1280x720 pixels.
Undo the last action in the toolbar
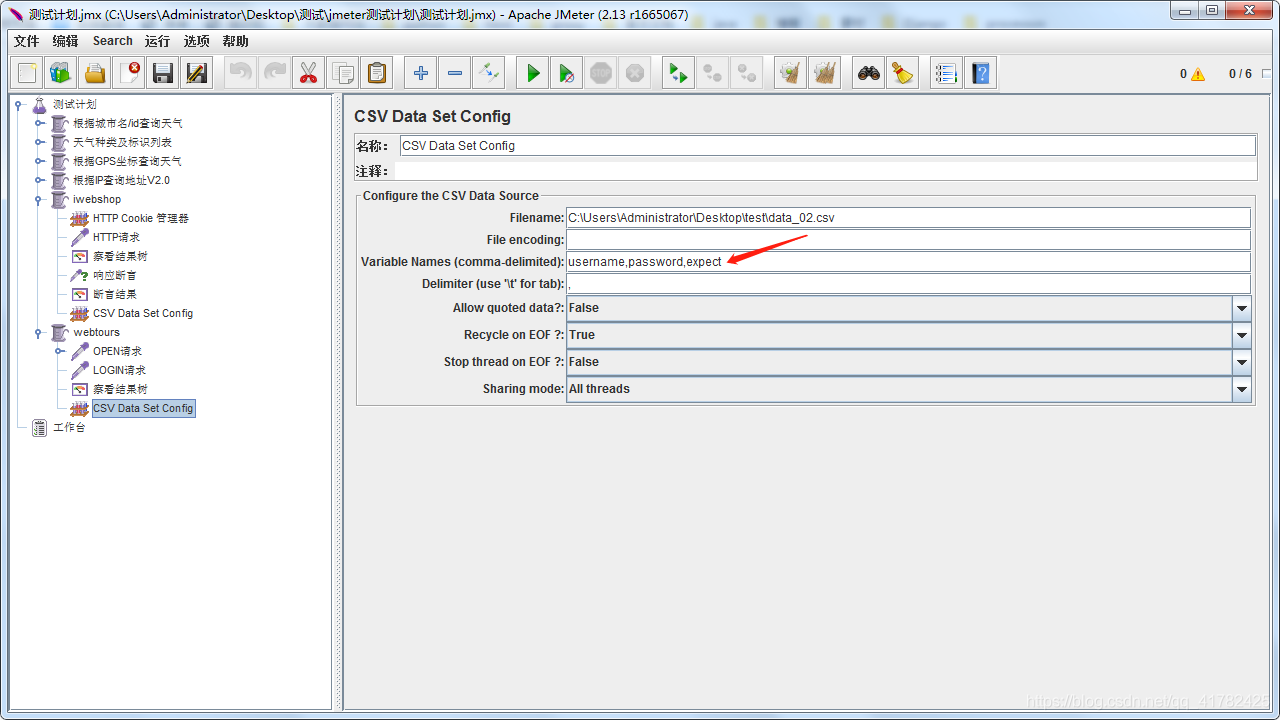pyautogui.click(x=240, y=73)
